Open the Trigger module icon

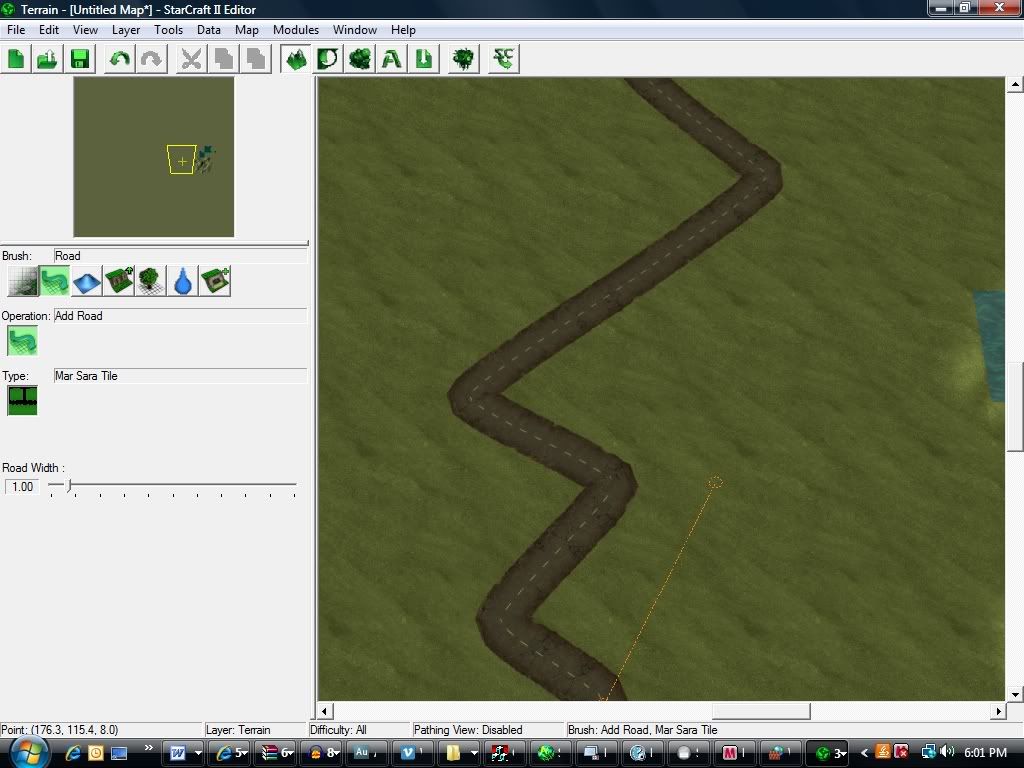point(328,59)
